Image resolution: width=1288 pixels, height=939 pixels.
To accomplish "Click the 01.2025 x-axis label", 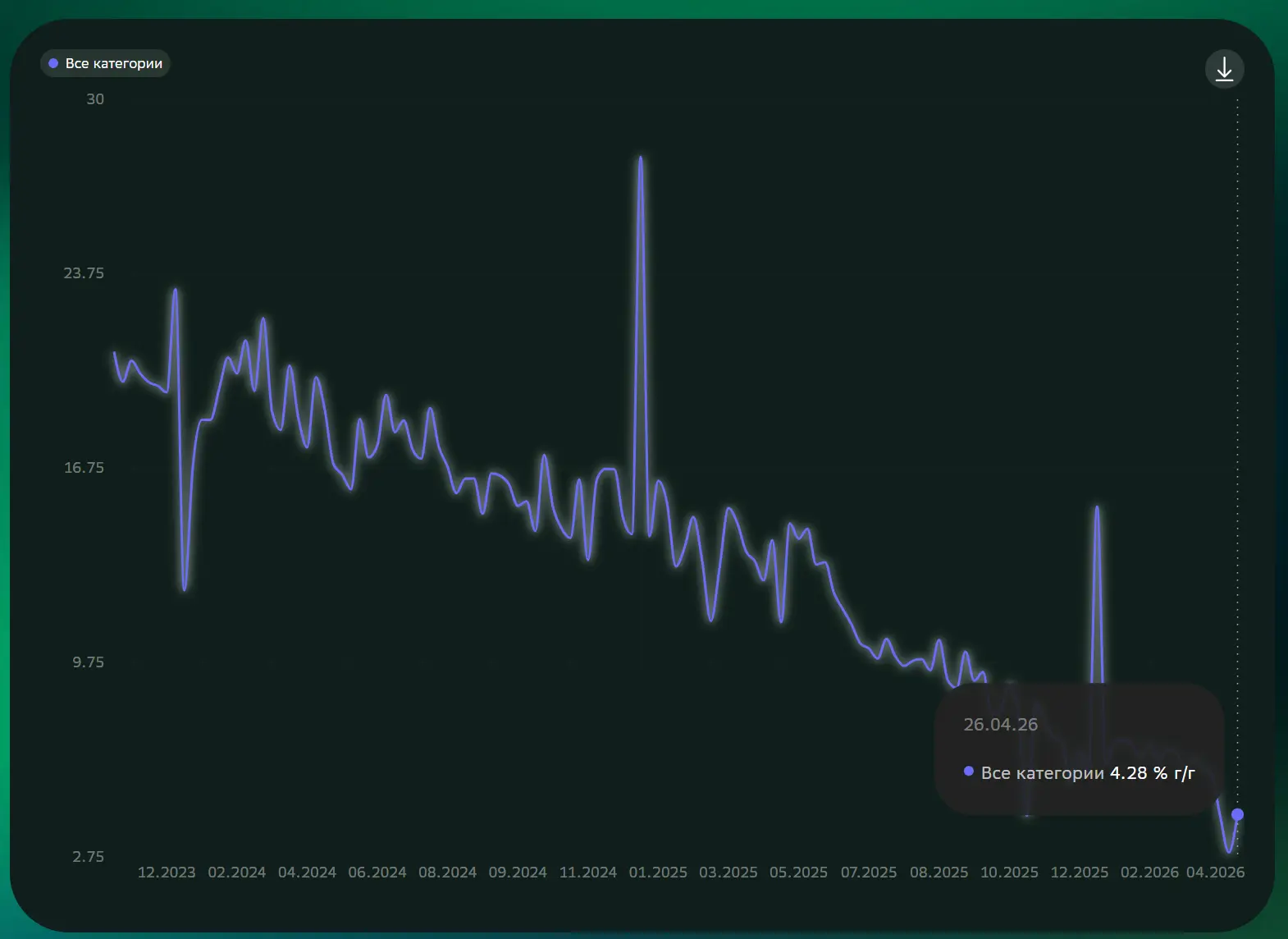I will [658, 873].
